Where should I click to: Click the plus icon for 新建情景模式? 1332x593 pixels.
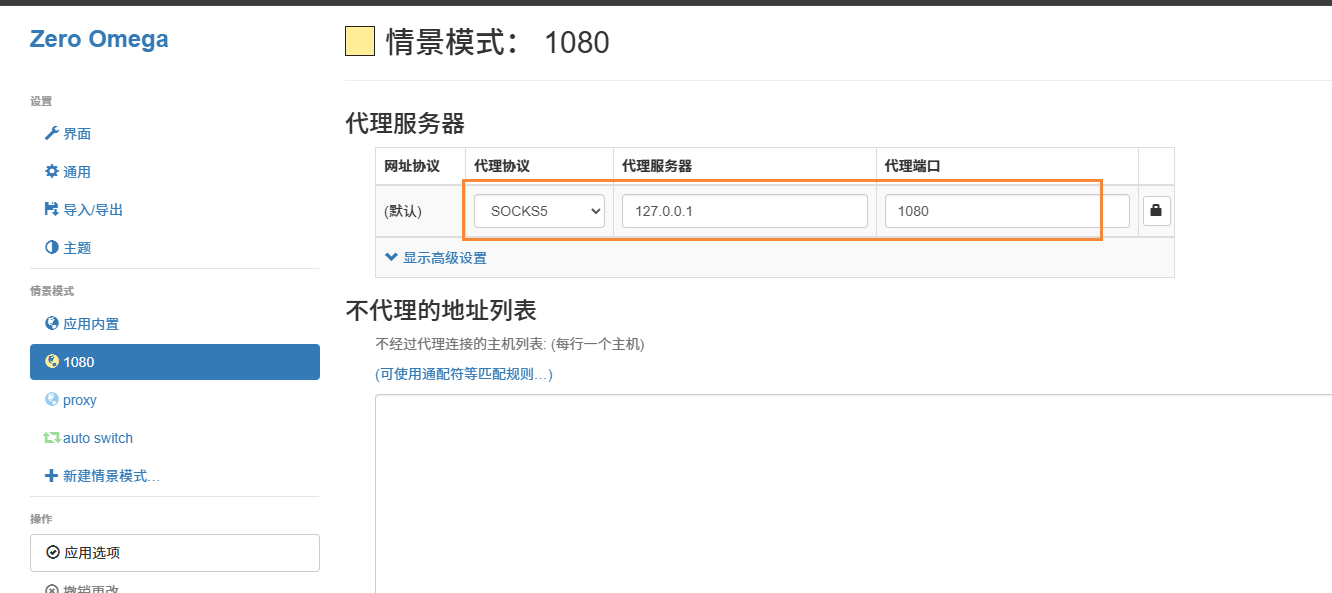[52, 476]
